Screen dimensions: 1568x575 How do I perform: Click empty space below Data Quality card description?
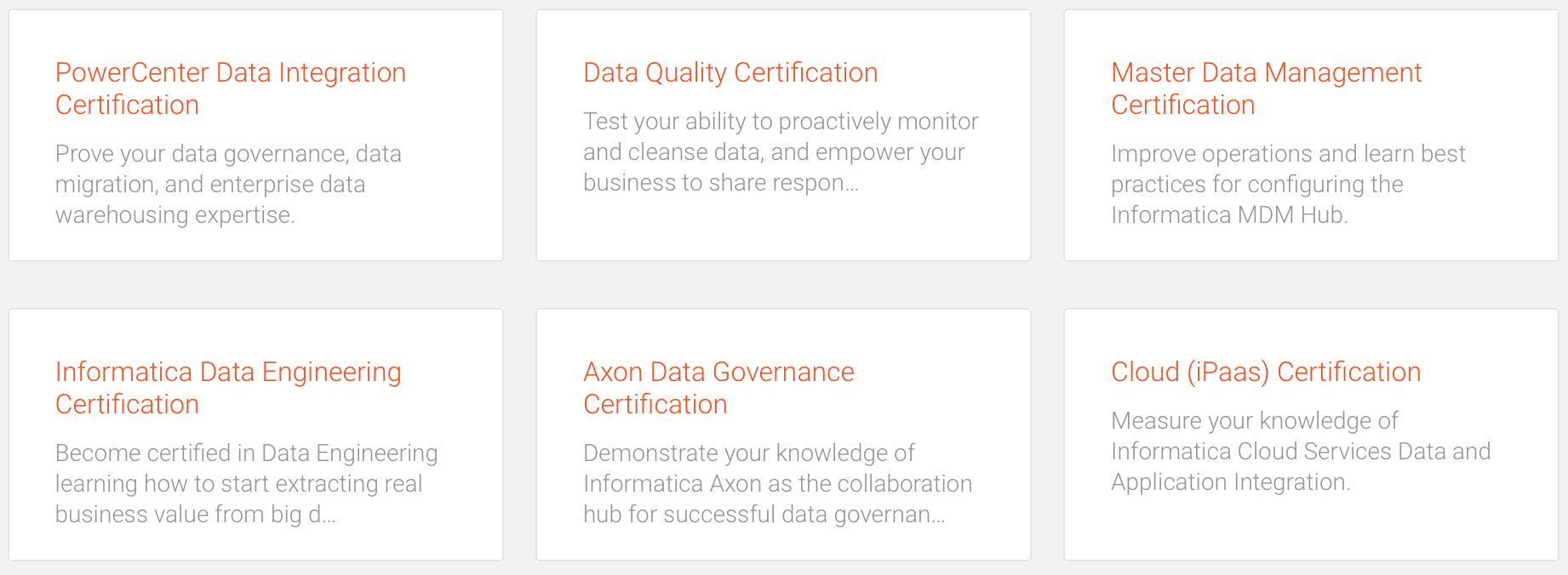tap(782, 230)
